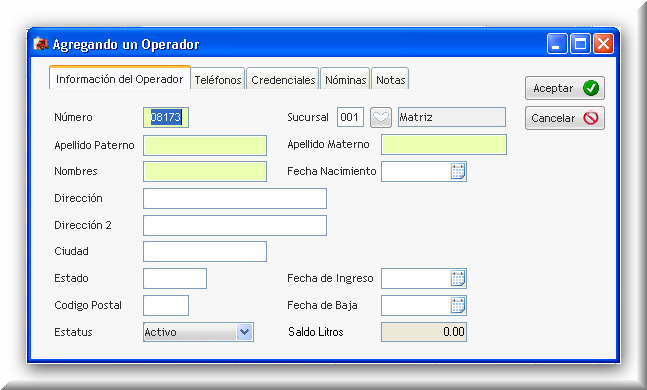Click the Saldo Litros field showing 0.00
This screenshot has height=390, width=647.
[x=424, y=332]
